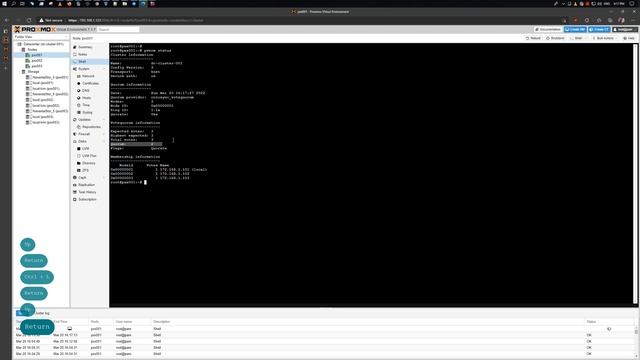The height and width of the screenshot is (360, 640).
Task: Sort by the Status column header
Action: point(591,322)
